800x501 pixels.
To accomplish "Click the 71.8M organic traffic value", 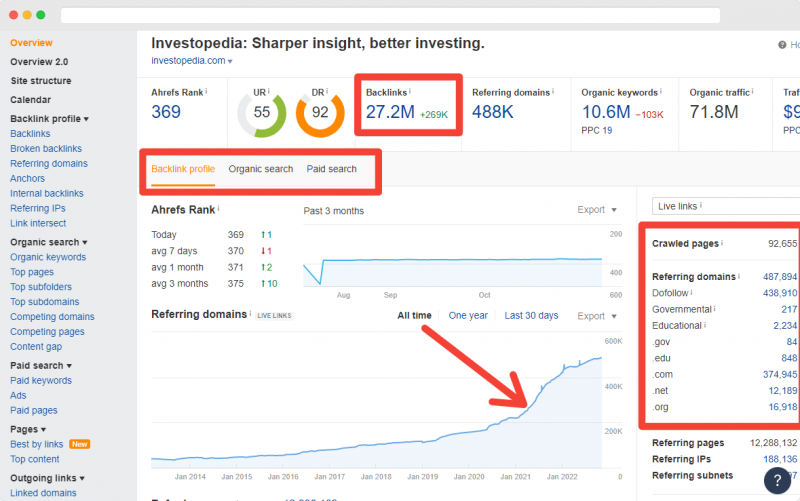I will (x=714, y=112).
